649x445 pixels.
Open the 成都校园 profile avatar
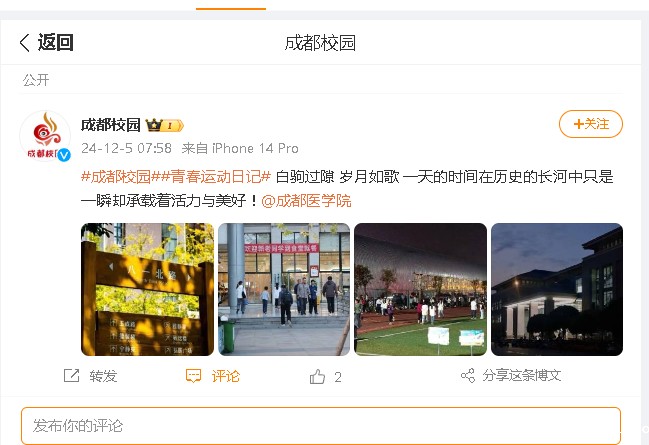click(45, 135)
